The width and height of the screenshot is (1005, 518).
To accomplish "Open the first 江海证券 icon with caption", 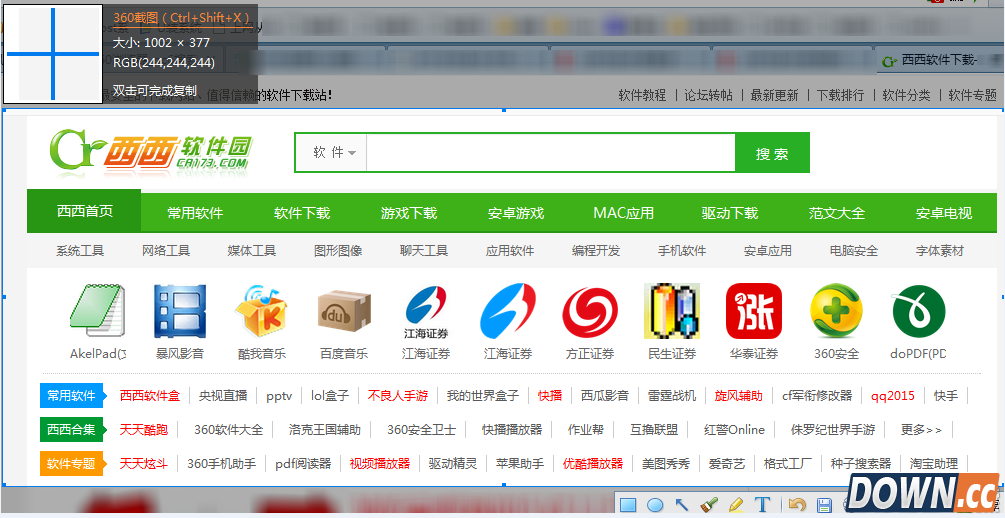I will coord(426,312).
